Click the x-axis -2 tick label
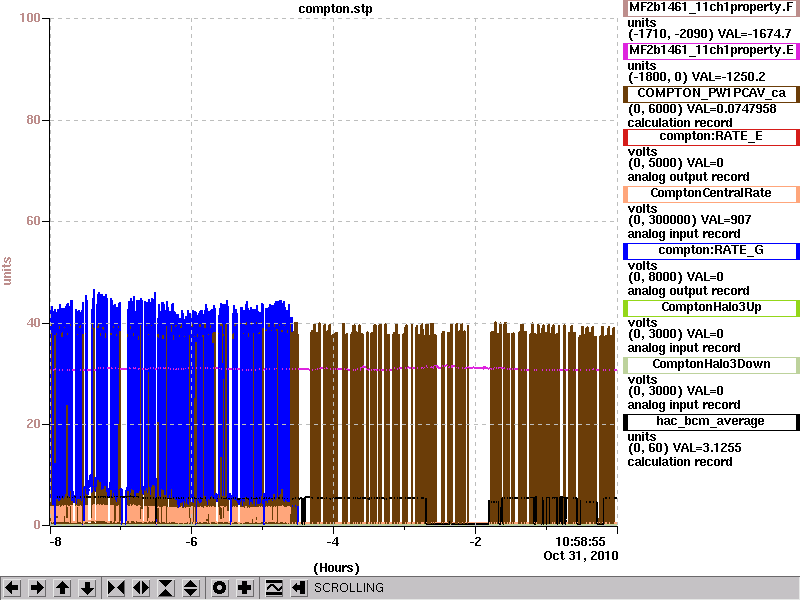 [475, 542]
